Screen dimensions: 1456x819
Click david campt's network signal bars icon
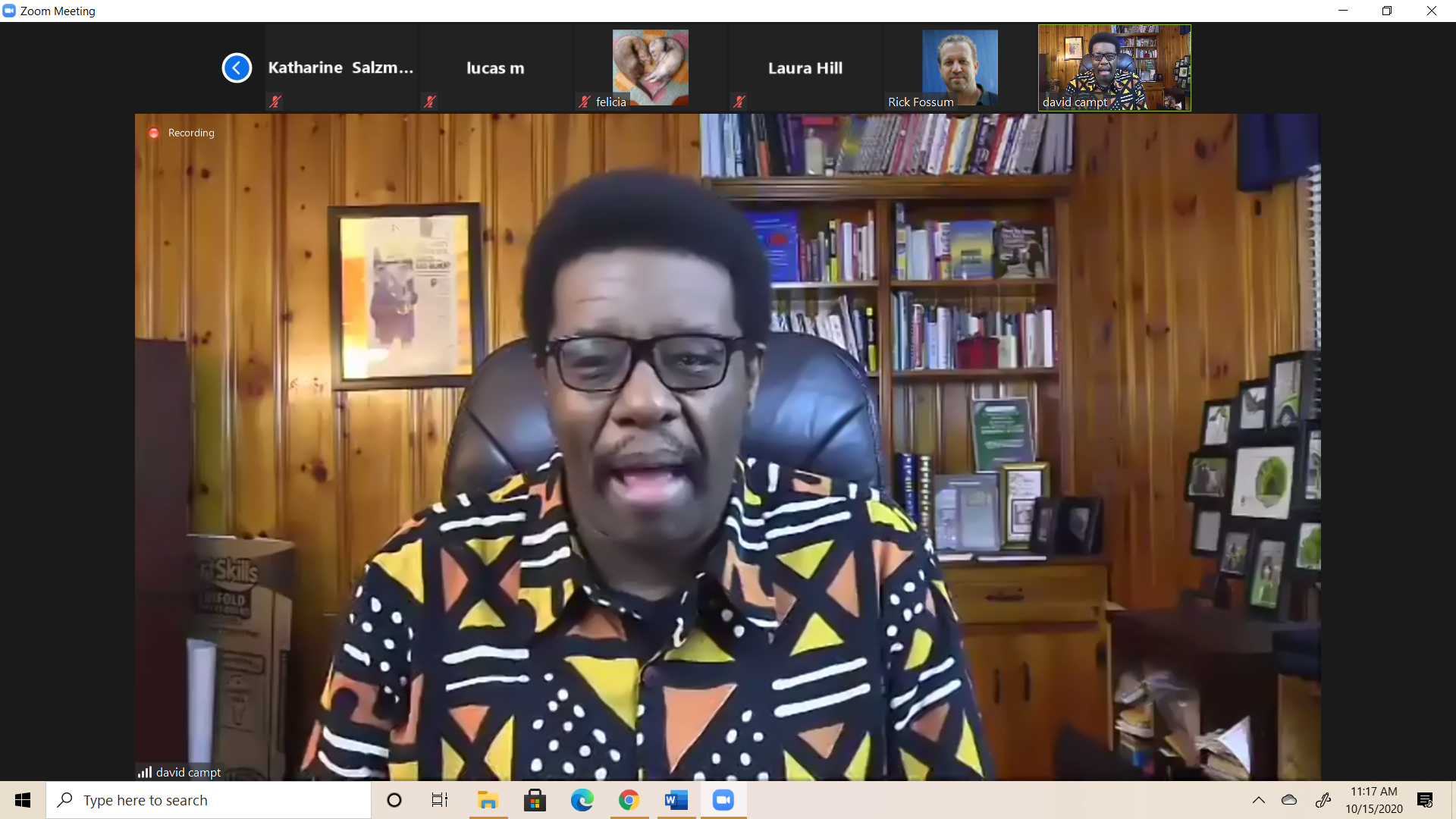(x=144, y=772)
